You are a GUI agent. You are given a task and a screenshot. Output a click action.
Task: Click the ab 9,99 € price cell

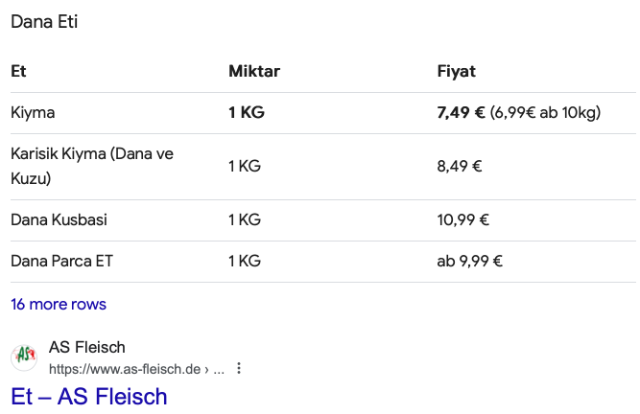(469, 261)
